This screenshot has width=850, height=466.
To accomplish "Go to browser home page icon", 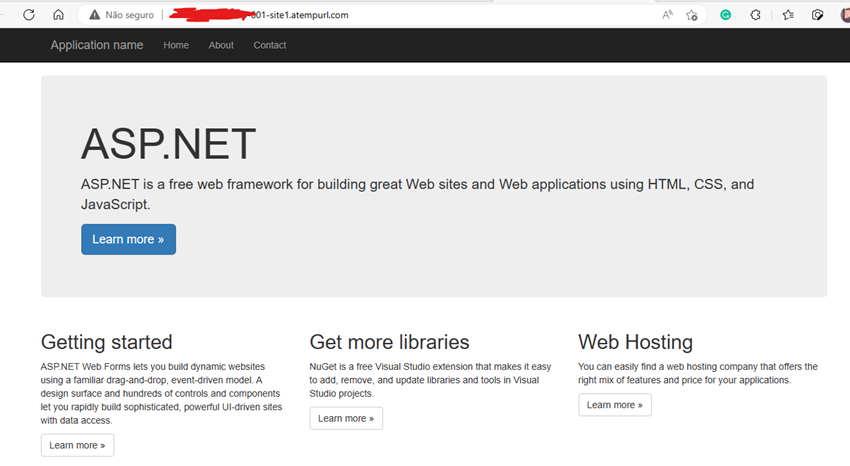I will pyautogui.click(x=59, y=15).
